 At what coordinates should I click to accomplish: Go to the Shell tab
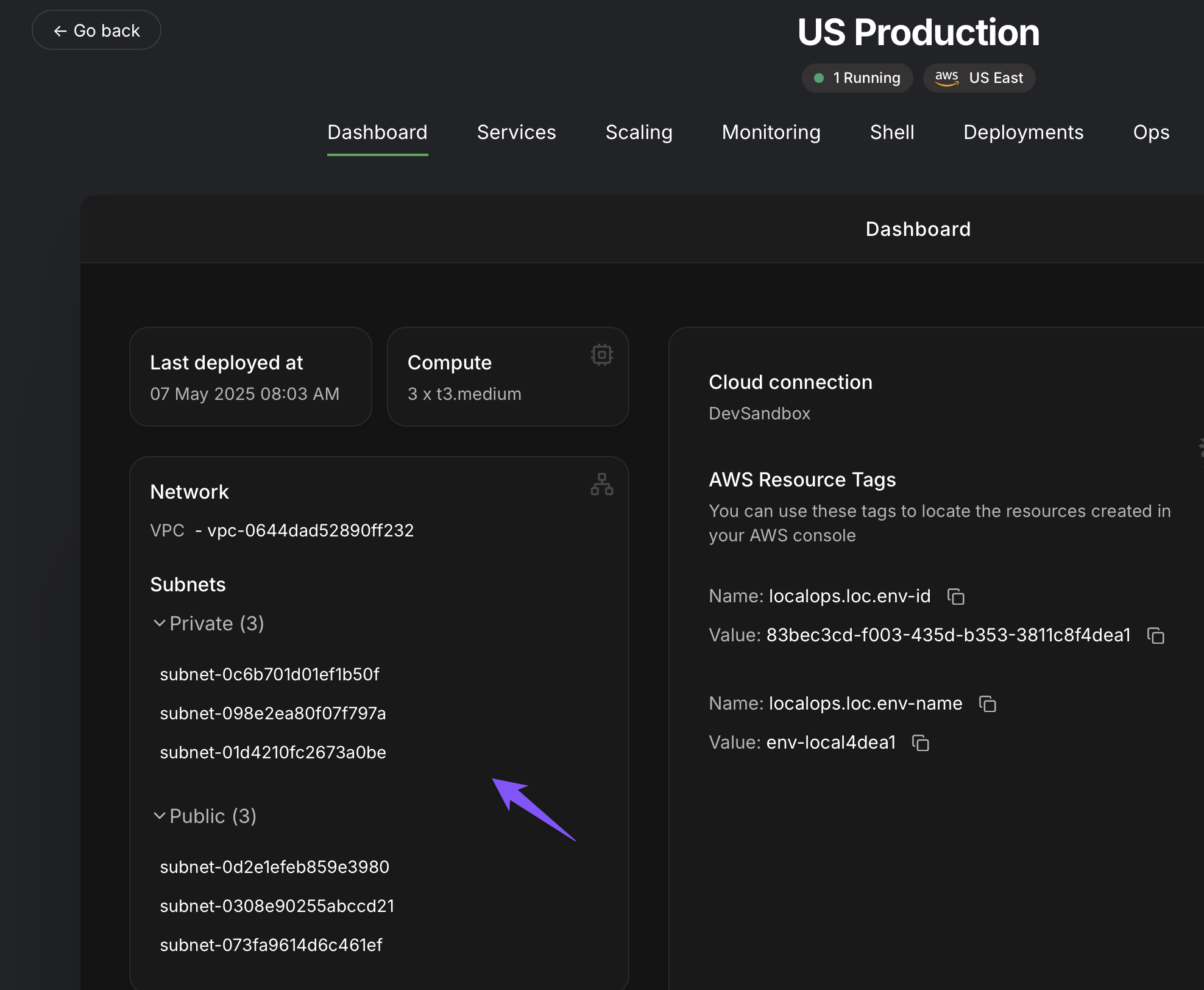tap(891, 132)
